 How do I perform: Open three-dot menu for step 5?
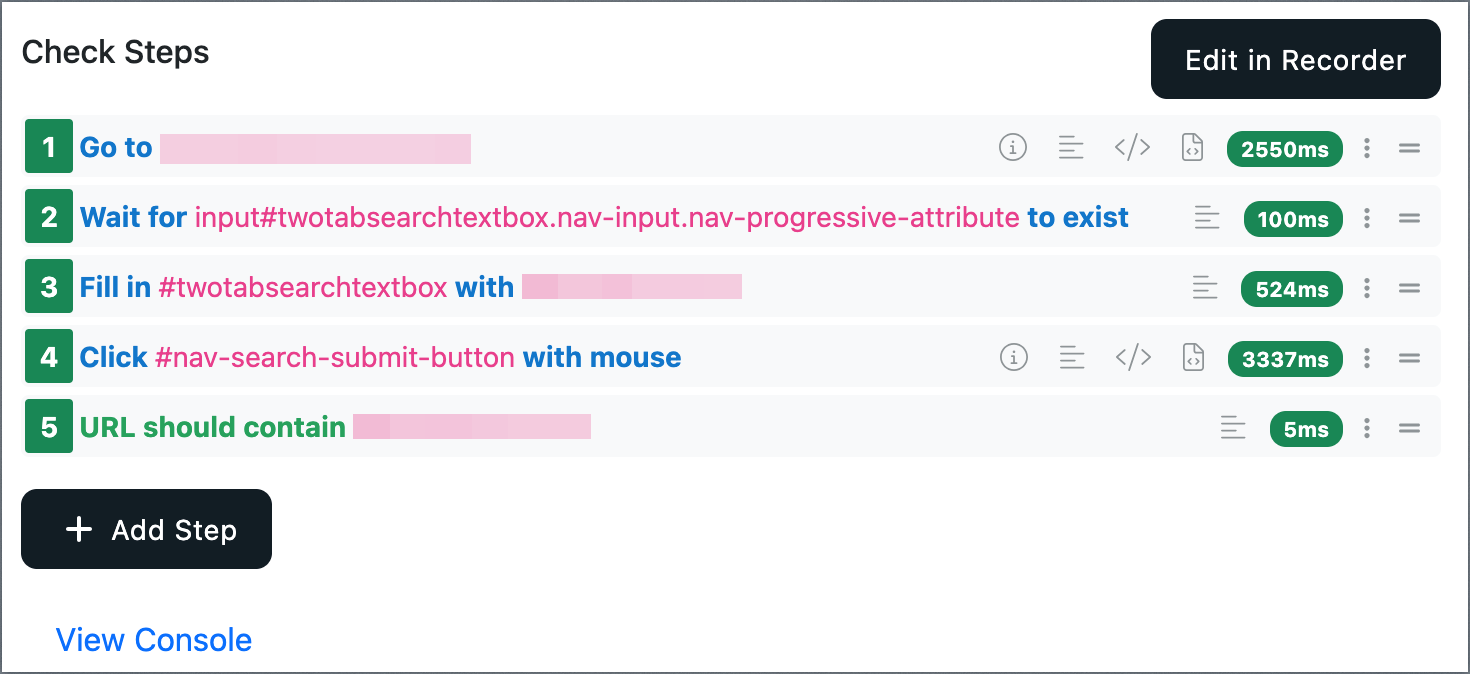(x=1367, y=428)
